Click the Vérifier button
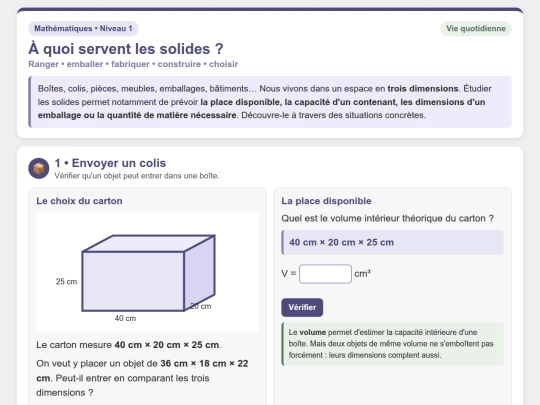This screenshot has width=540, height=405. click(302, 307)
